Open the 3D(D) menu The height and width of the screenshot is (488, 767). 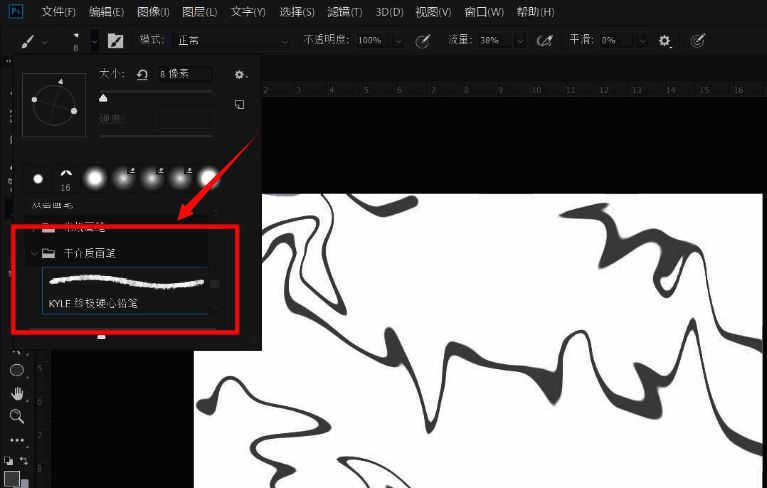[x=389, y=12]
